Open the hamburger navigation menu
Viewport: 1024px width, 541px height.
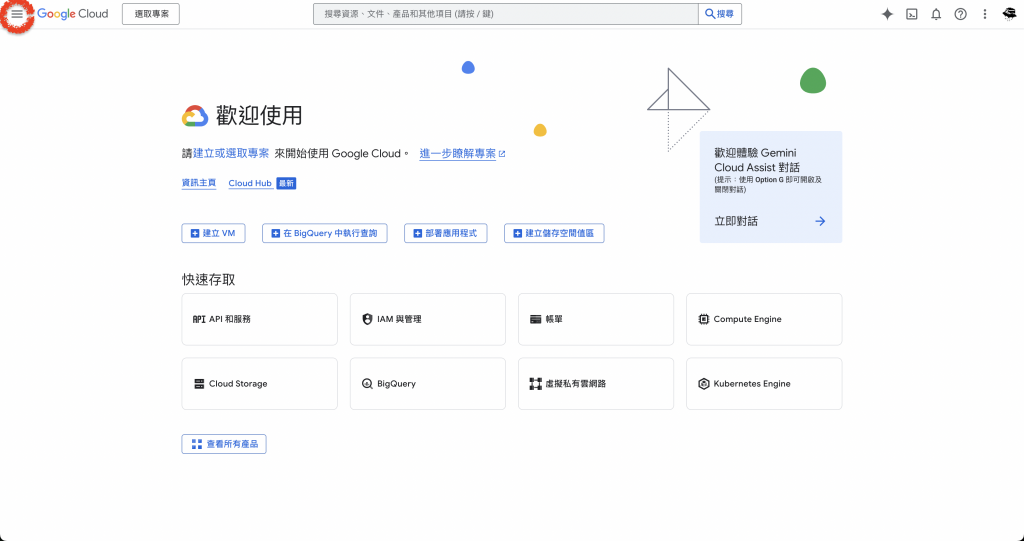(x=17, y=14)
